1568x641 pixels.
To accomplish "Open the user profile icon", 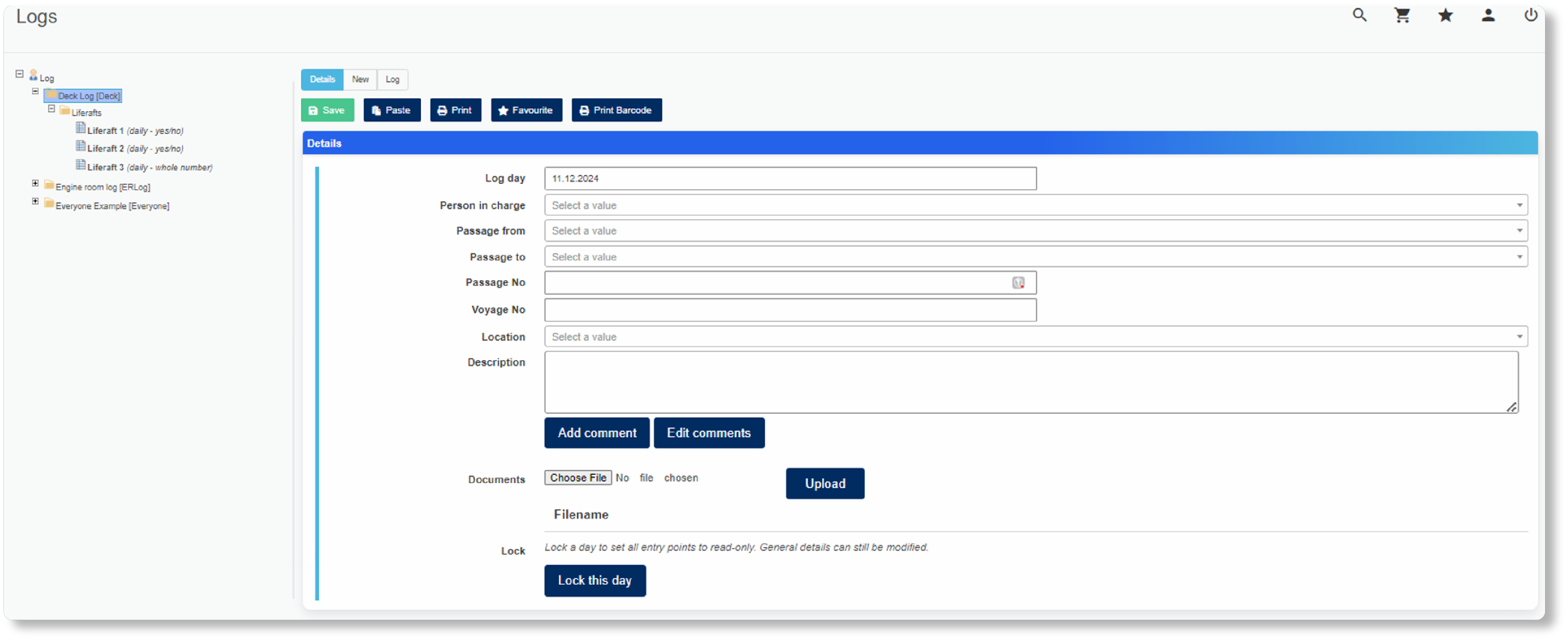I will click(1488, 15).
